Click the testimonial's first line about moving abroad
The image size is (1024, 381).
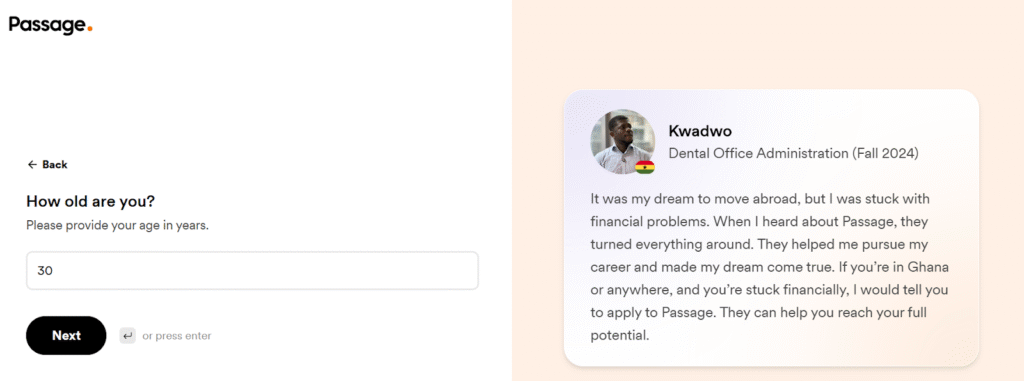[x=760, y=198]
